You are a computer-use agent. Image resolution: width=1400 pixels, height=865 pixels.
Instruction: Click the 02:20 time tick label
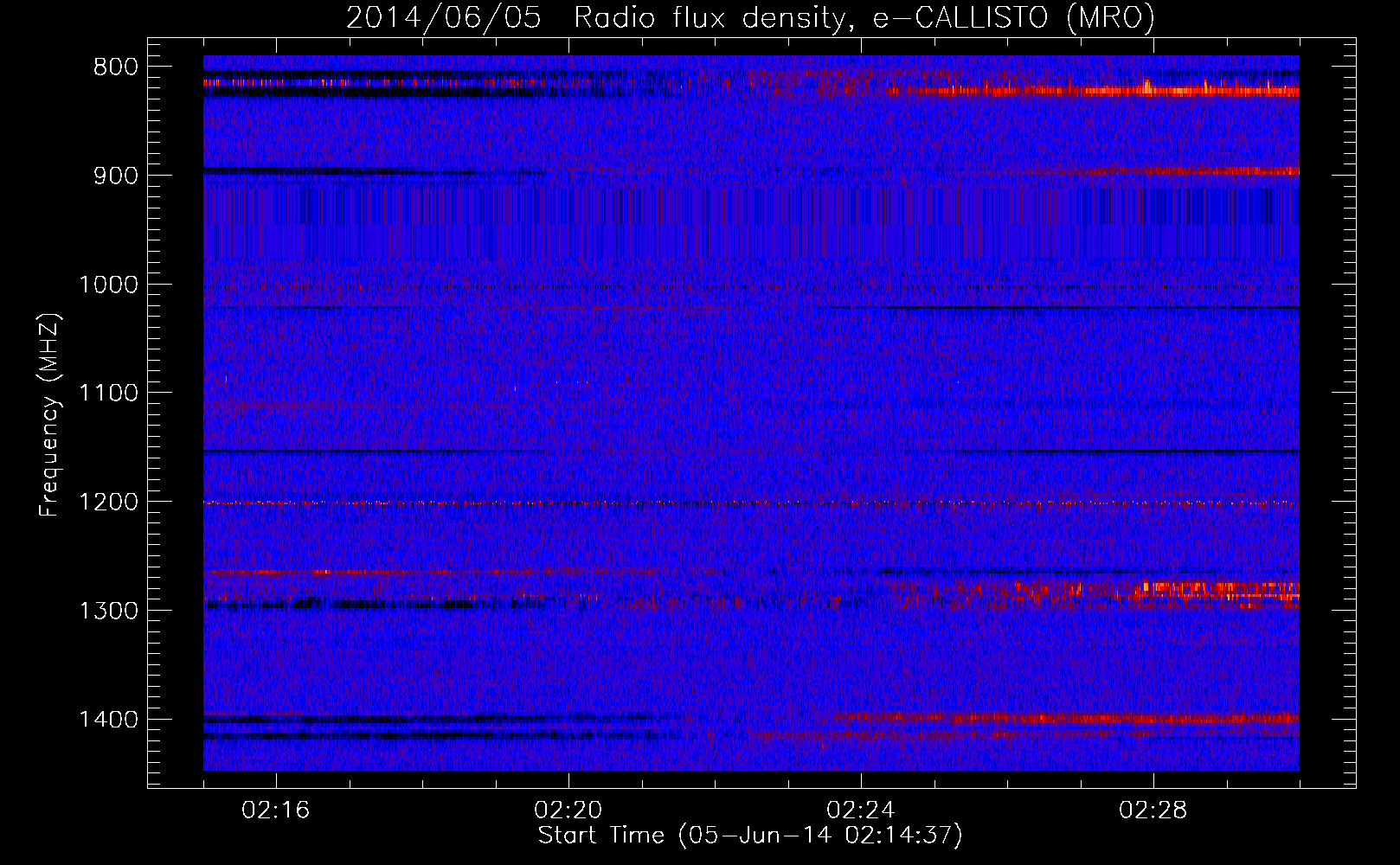568,811
